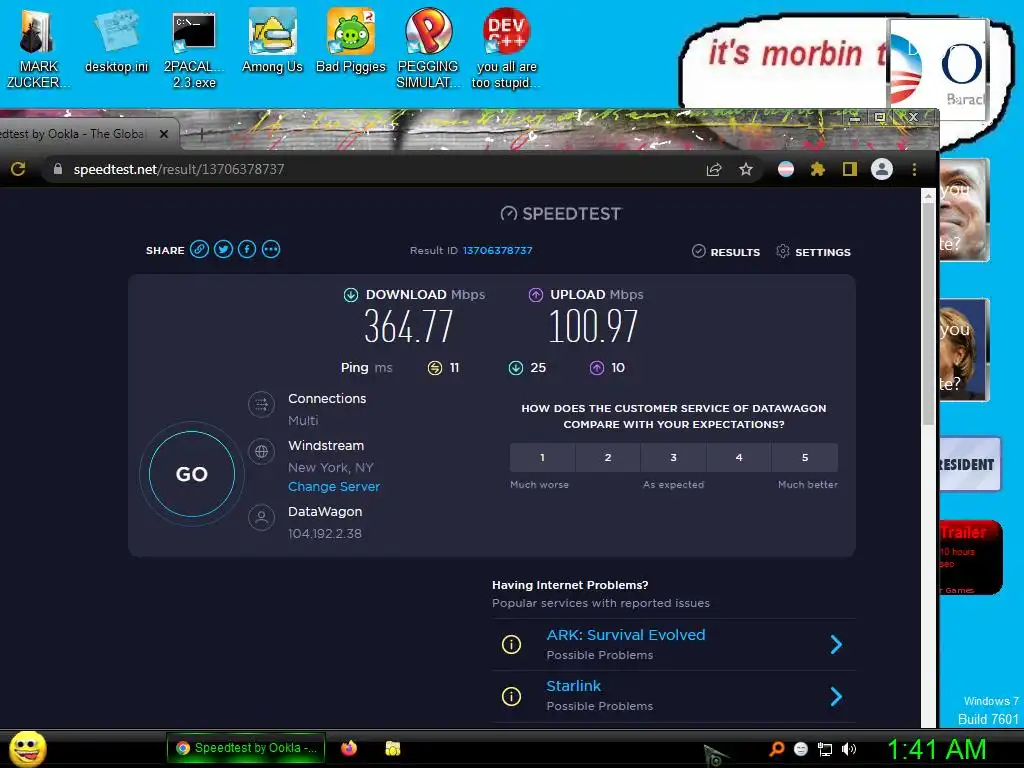Open the volume speaker tray icon

pyautogui.click(x=849, y=749)
